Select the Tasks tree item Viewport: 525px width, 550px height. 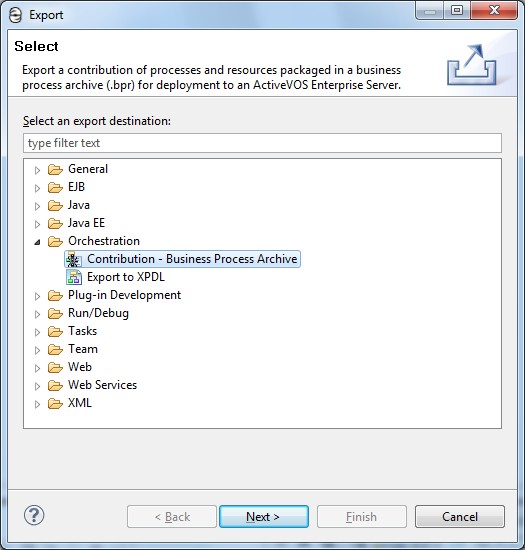click(x=82, y=331)
